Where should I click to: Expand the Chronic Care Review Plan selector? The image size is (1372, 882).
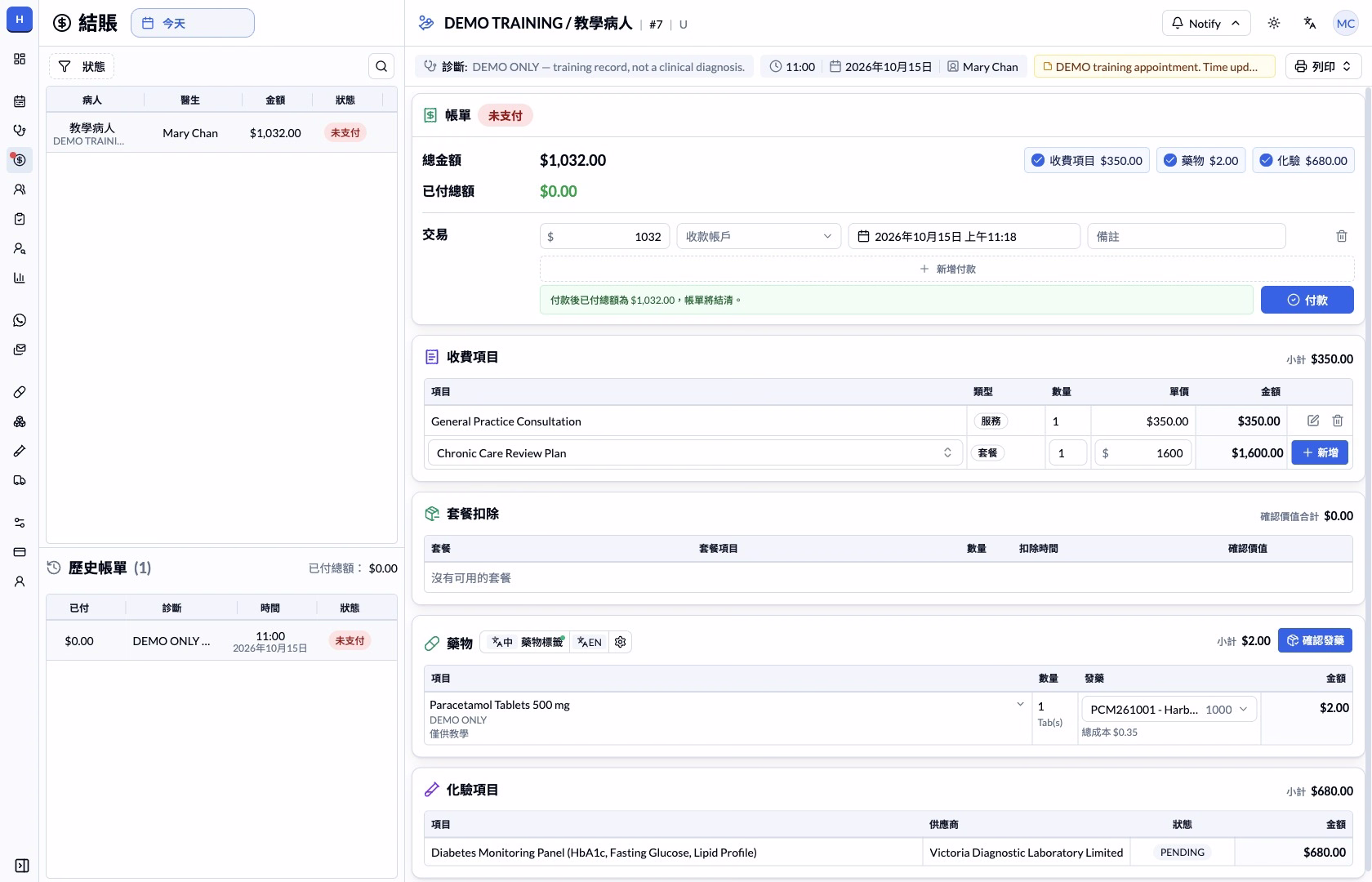[695, 452]
